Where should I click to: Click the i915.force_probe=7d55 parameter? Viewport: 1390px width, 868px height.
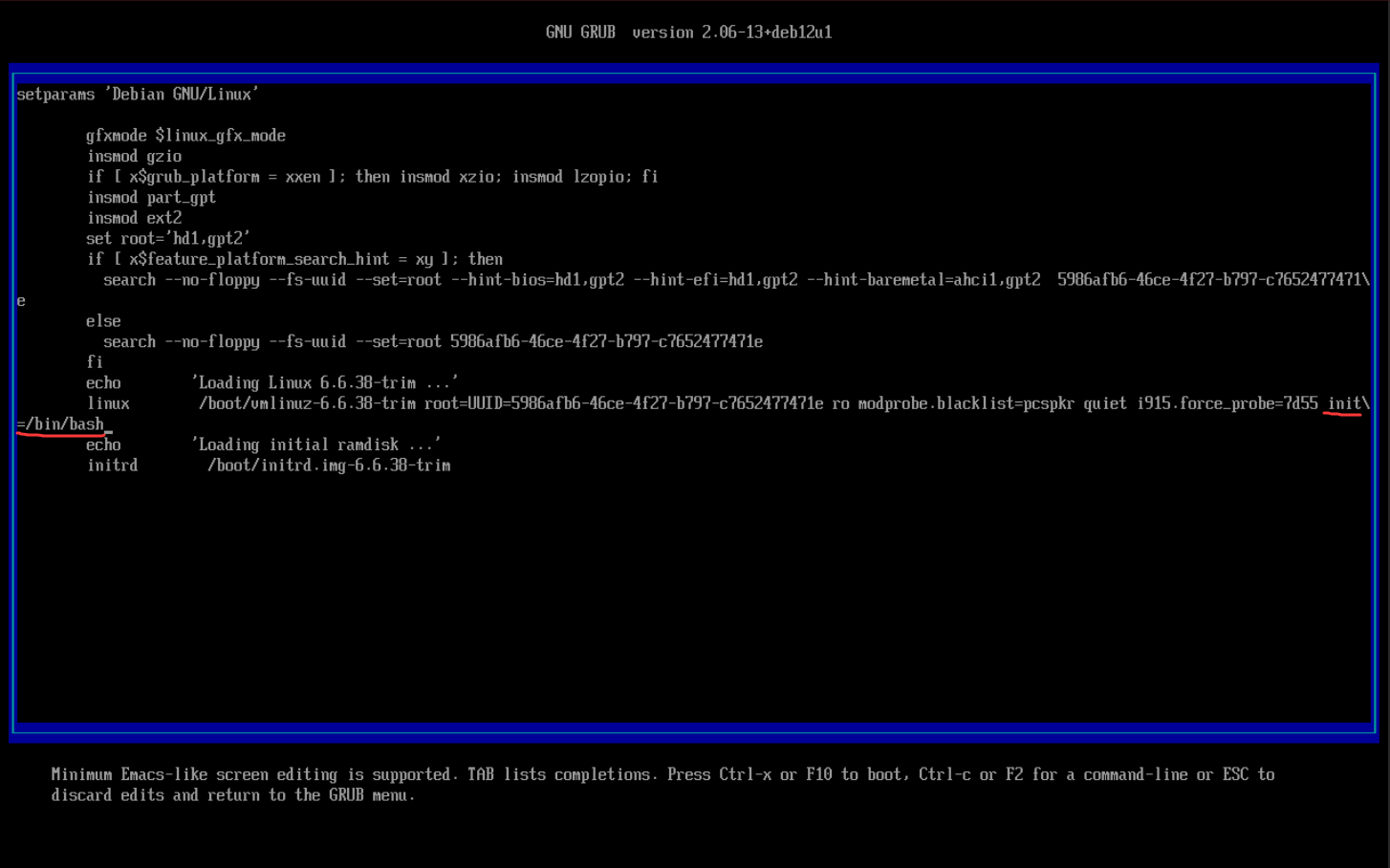(1227, 404)
